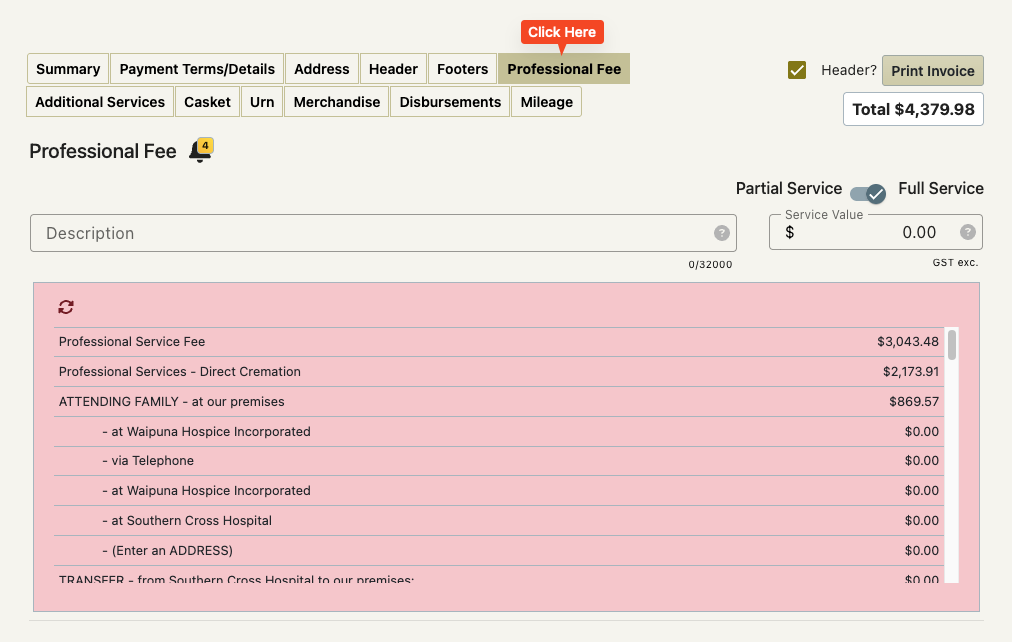Open the Summary tab
Screen dimensions: 1012x642
[x=68, y=69]
